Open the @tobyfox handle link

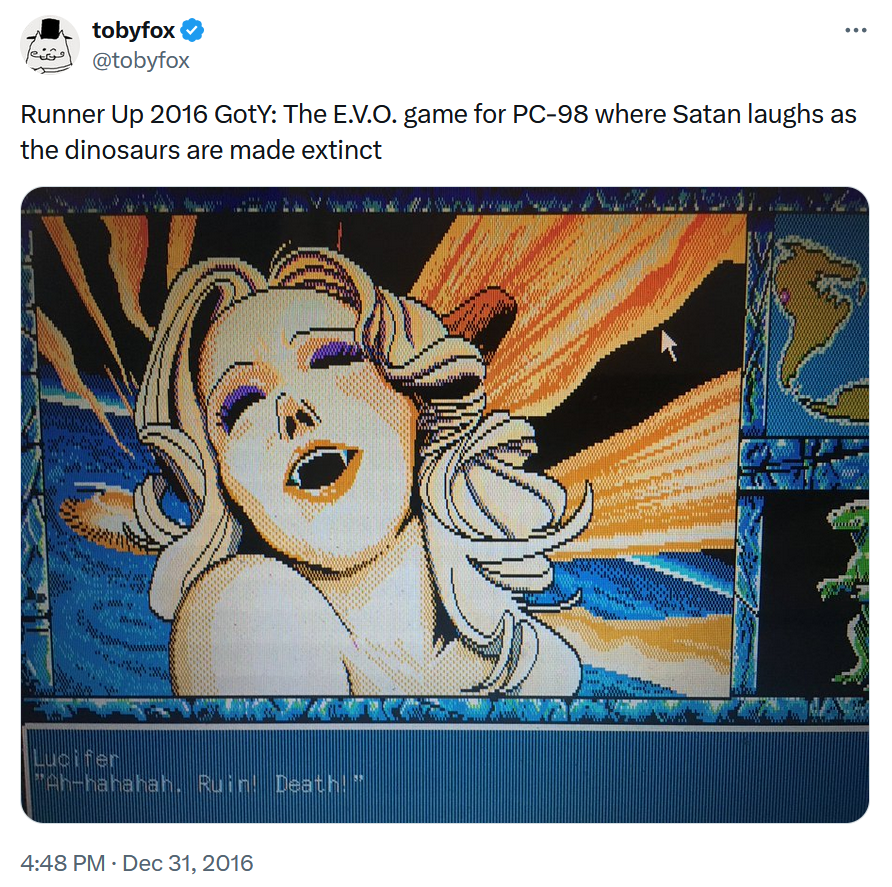pos(141,60)
